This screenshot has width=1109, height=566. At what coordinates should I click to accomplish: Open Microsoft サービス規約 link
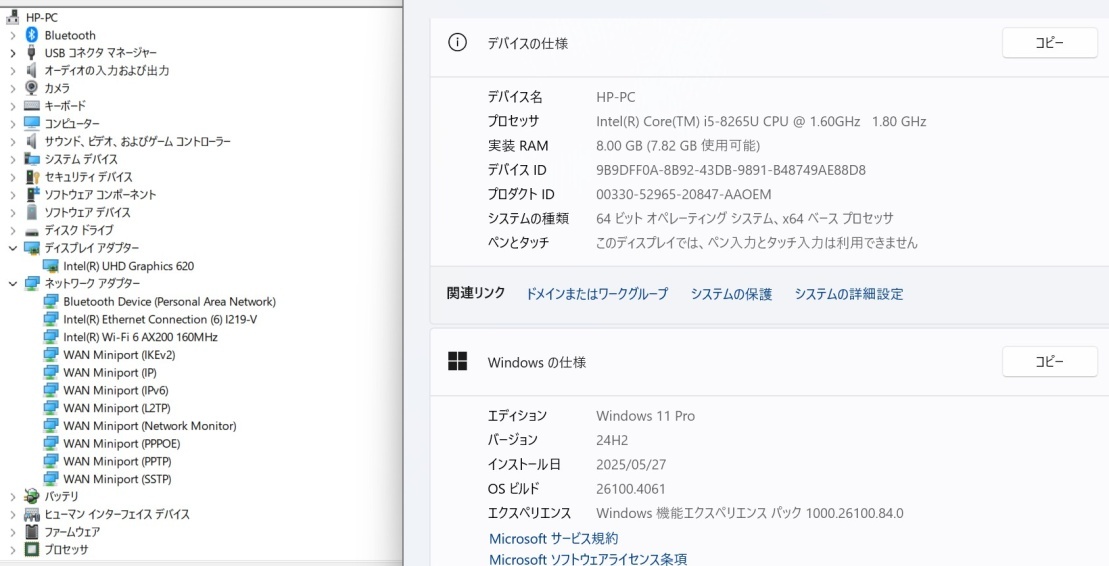pyautogui.click(x=554, y=538)
